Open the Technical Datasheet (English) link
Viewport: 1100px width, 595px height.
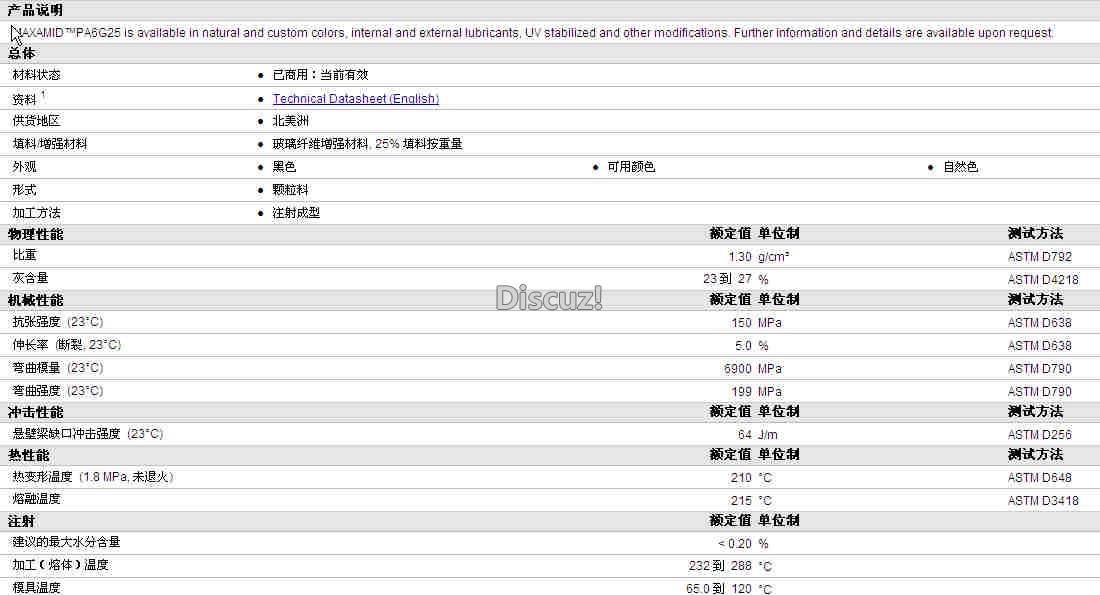(x=356, y=99)
